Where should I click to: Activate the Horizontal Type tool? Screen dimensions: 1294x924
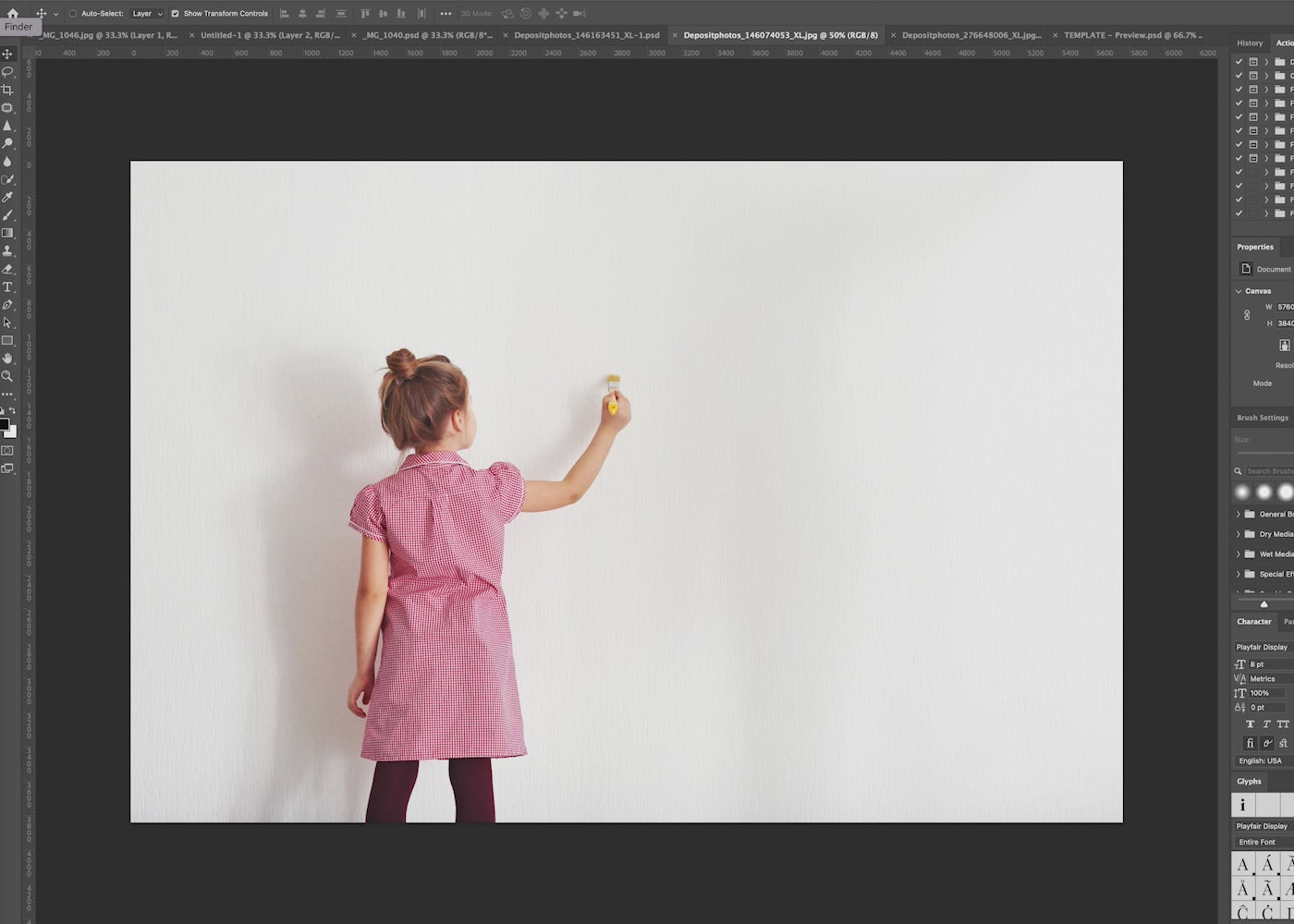(7, 287)
